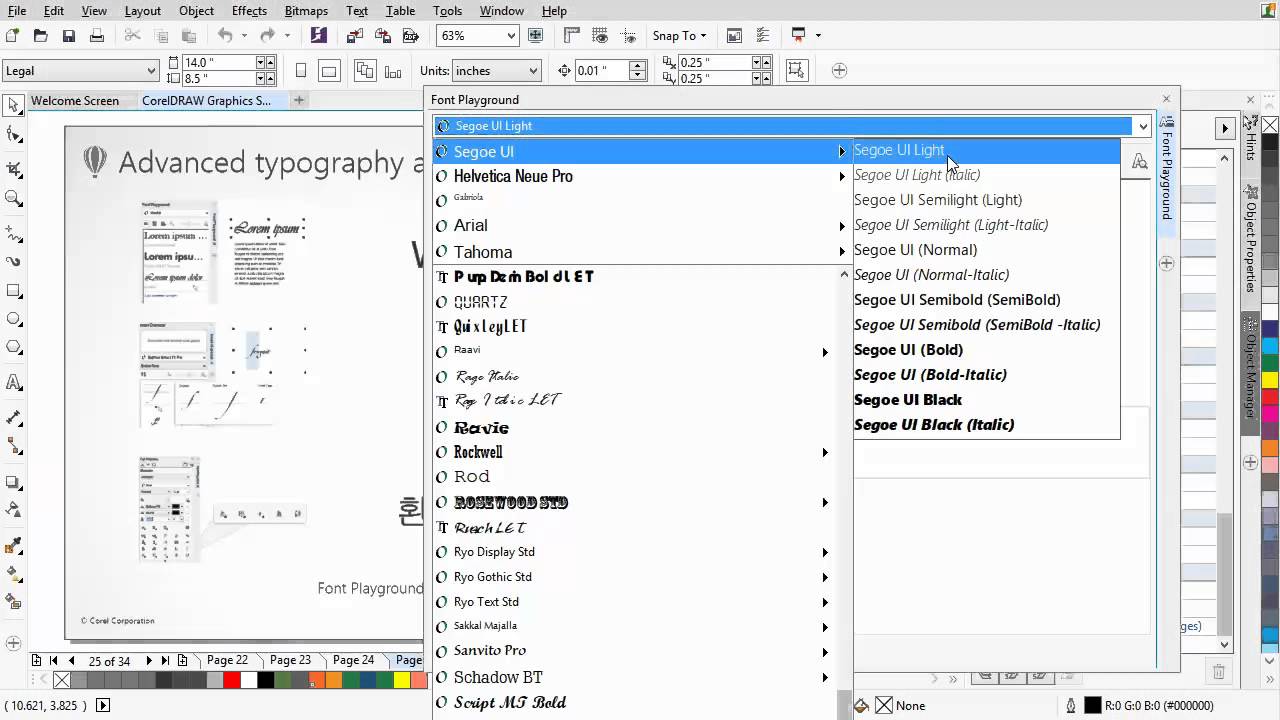Open the Legal page size dropdown
The width and height of the screenshot is (1280, 720).
pos(152,71)
